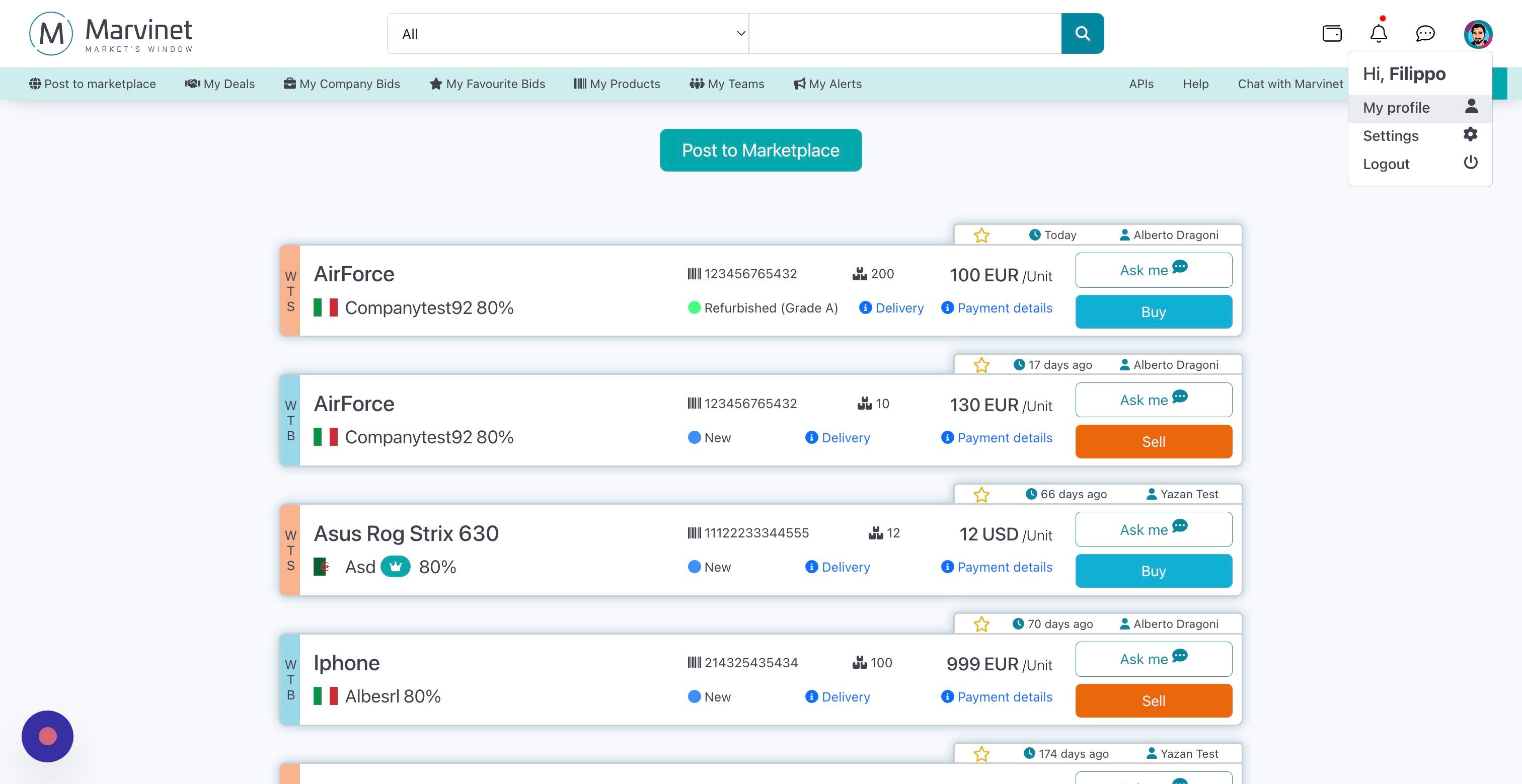Favourite the AirForce bid posted Today
The image size is (1522, 784).
click(981, 235)
